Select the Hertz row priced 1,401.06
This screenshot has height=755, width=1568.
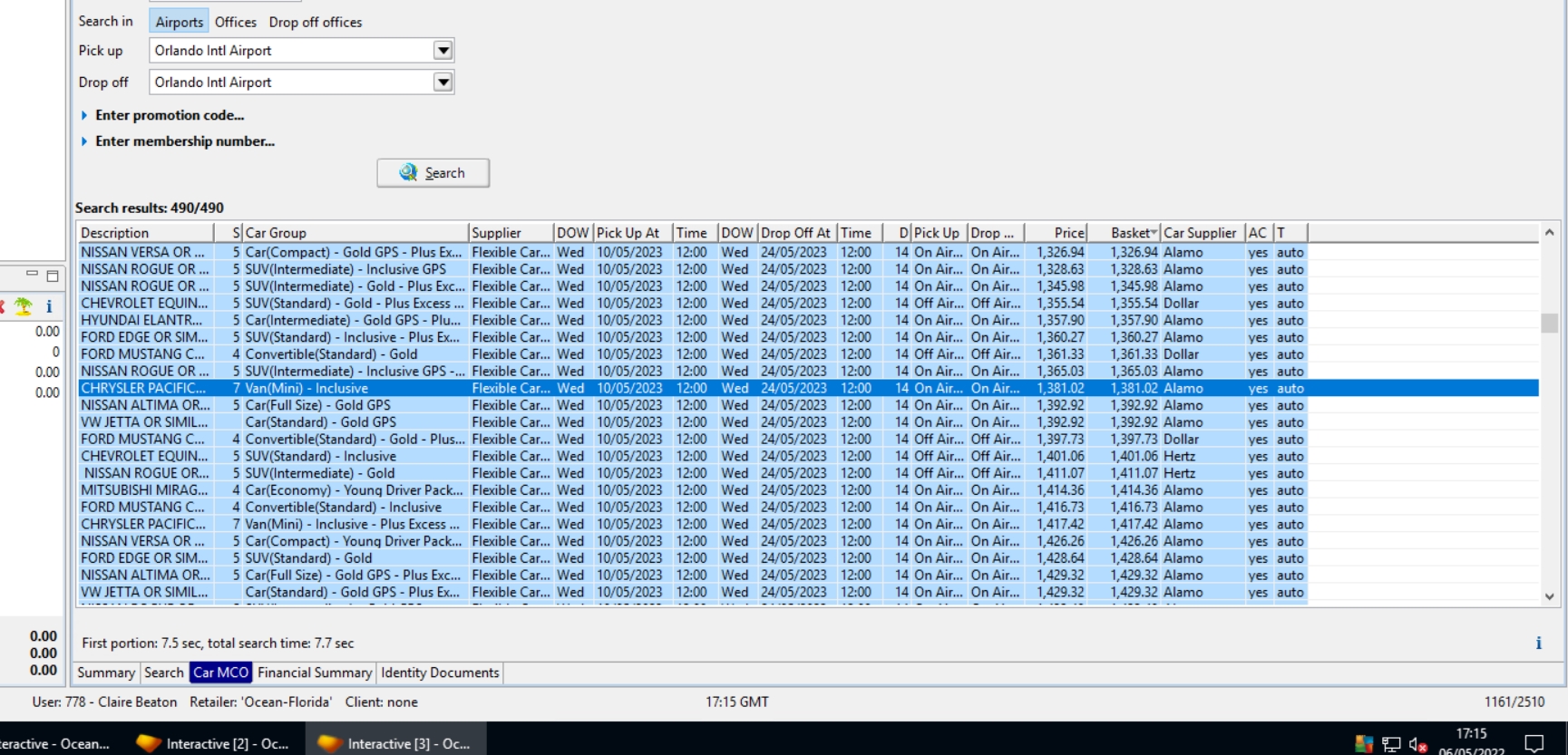point(808,456)
